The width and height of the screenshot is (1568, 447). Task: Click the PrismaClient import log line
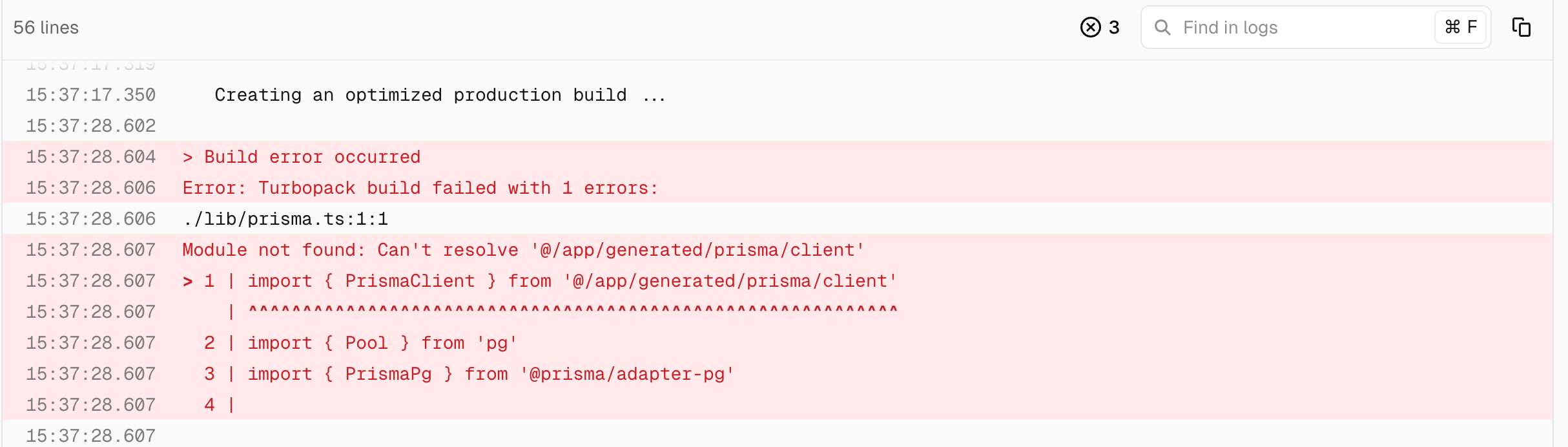coord(539,281)
